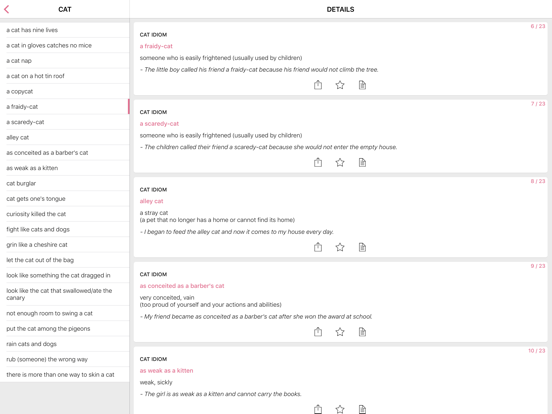Share the 'a scaredy-cat' idiom
The width and height of the screenshot is (552, 414).
(318, 162)
